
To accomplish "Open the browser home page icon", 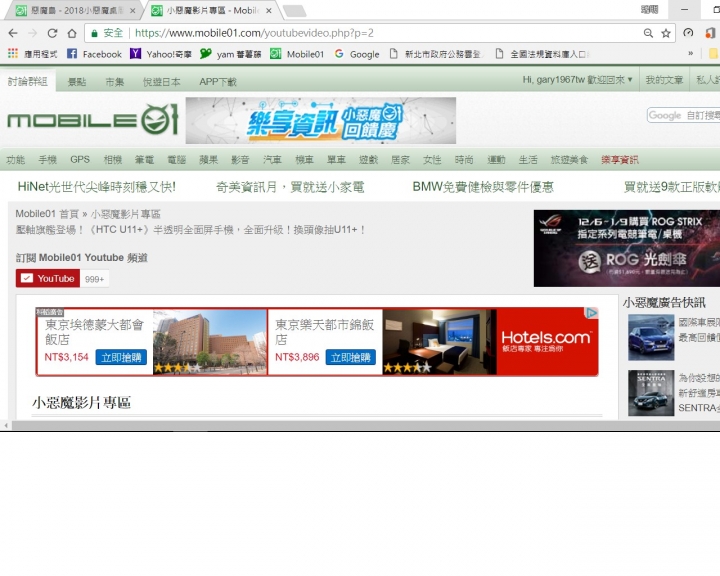I will click(x=72, y=33).
